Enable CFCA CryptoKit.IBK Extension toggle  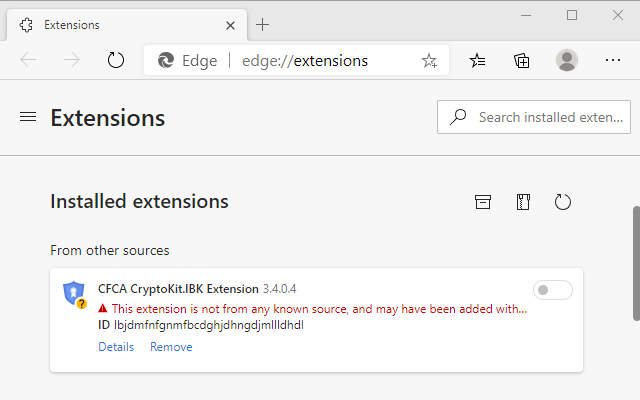[x=553, y=290]
